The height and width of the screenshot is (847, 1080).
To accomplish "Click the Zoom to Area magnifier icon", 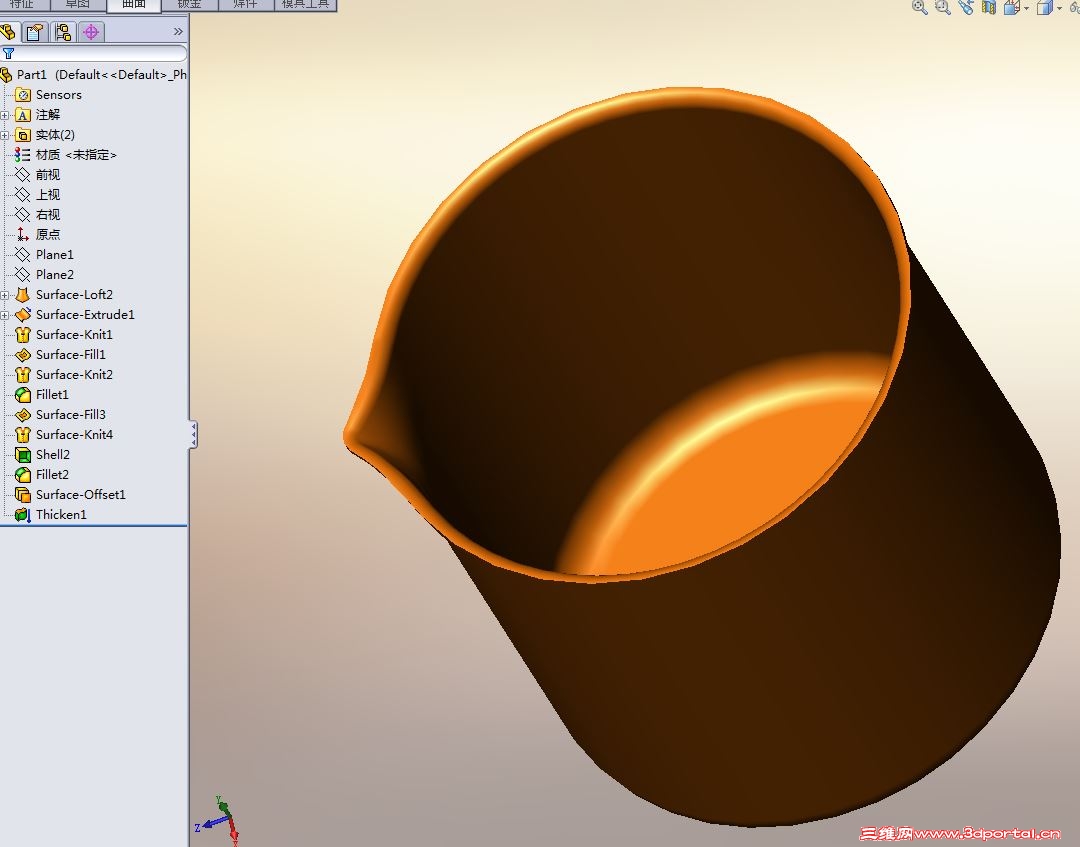I will [943, 7].
